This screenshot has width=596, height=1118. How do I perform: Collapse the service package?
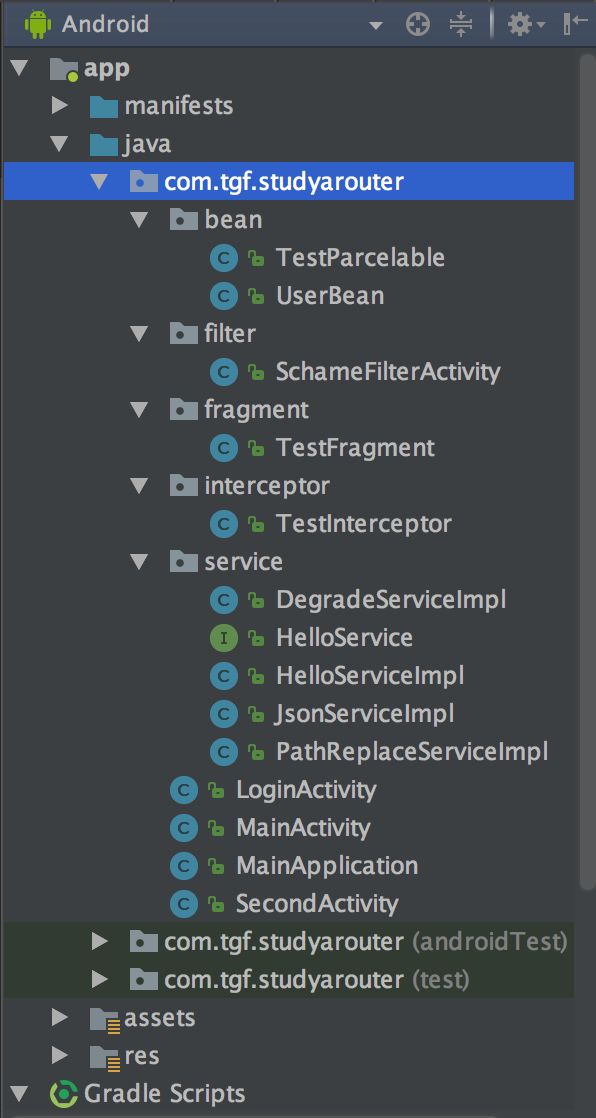(139, 562)
